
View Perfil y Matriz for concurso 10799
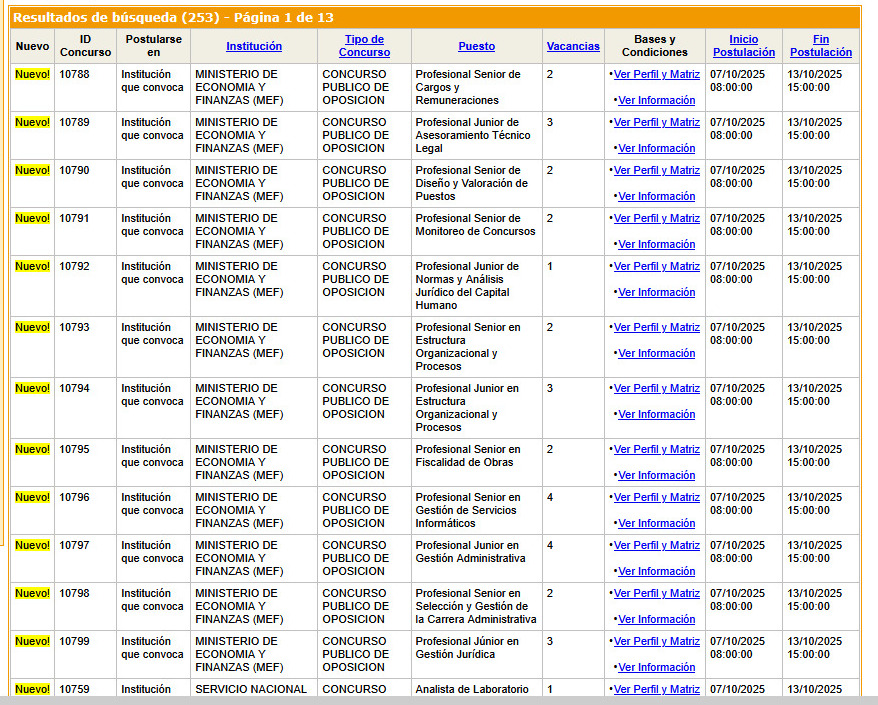(656, 641)
